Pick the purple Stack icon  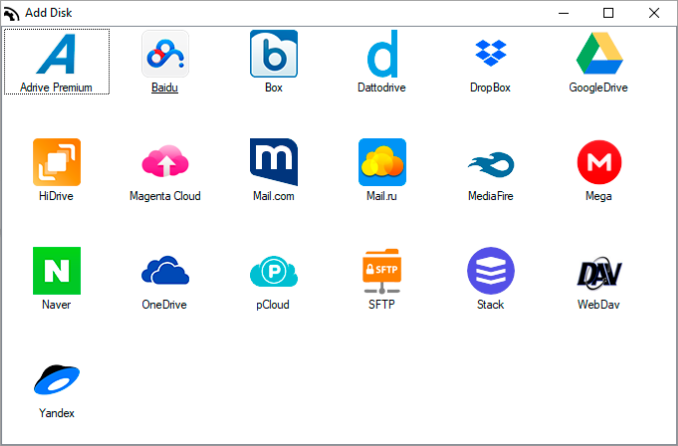490,270
